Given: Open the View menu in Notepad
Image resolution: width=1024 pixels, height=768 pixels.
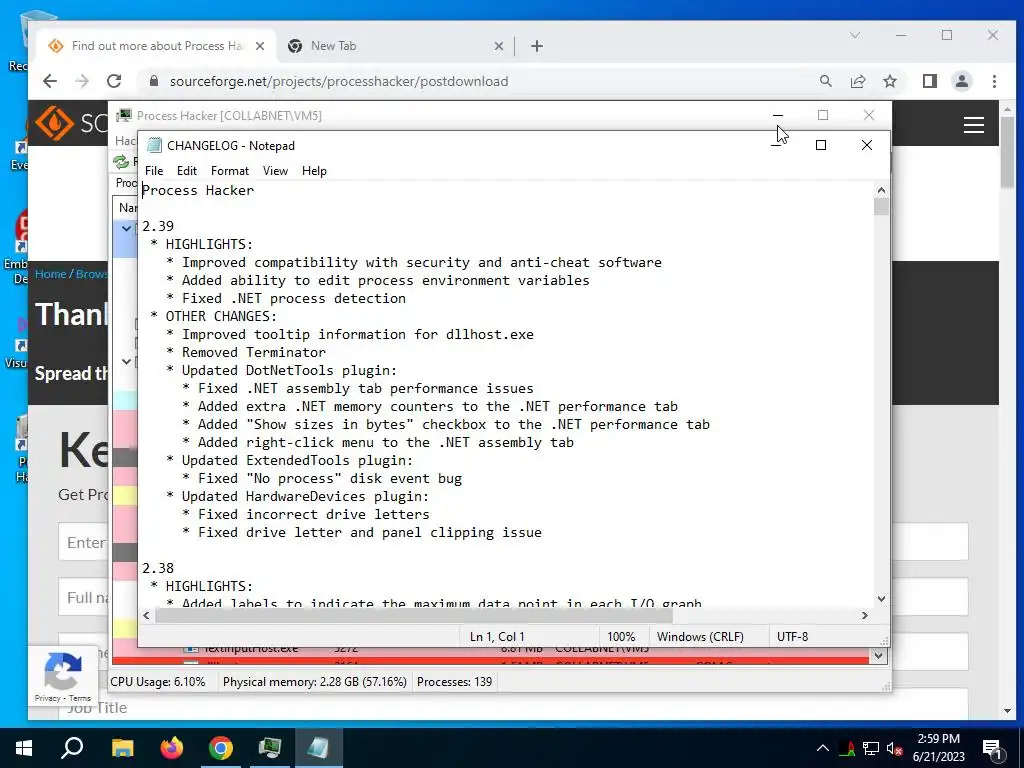Looking at the screenshot, I should pyautogui.click(x=275, y=170).
